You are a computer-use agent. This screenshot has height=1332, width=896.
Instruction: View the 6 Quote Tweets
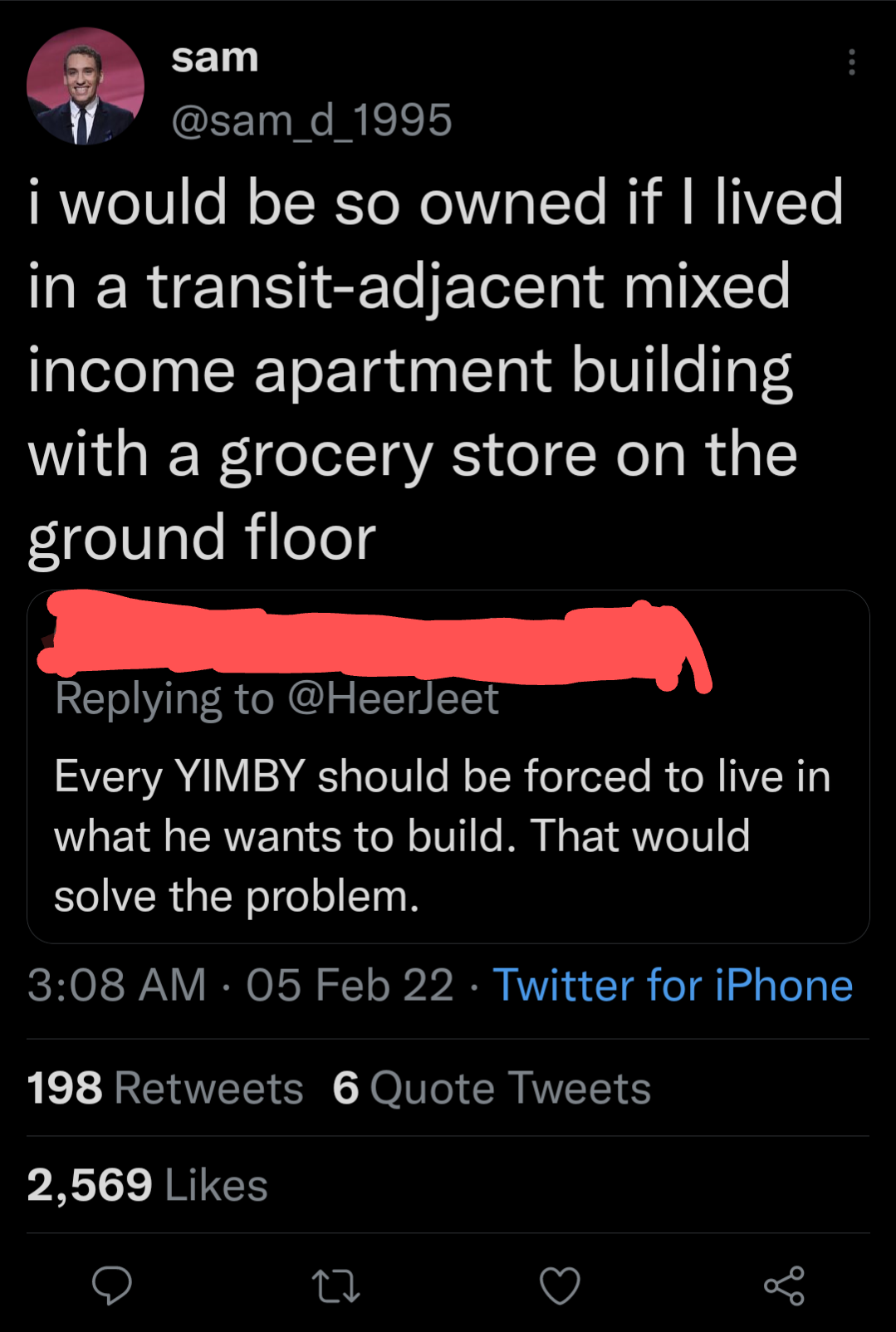point(492,1088)
